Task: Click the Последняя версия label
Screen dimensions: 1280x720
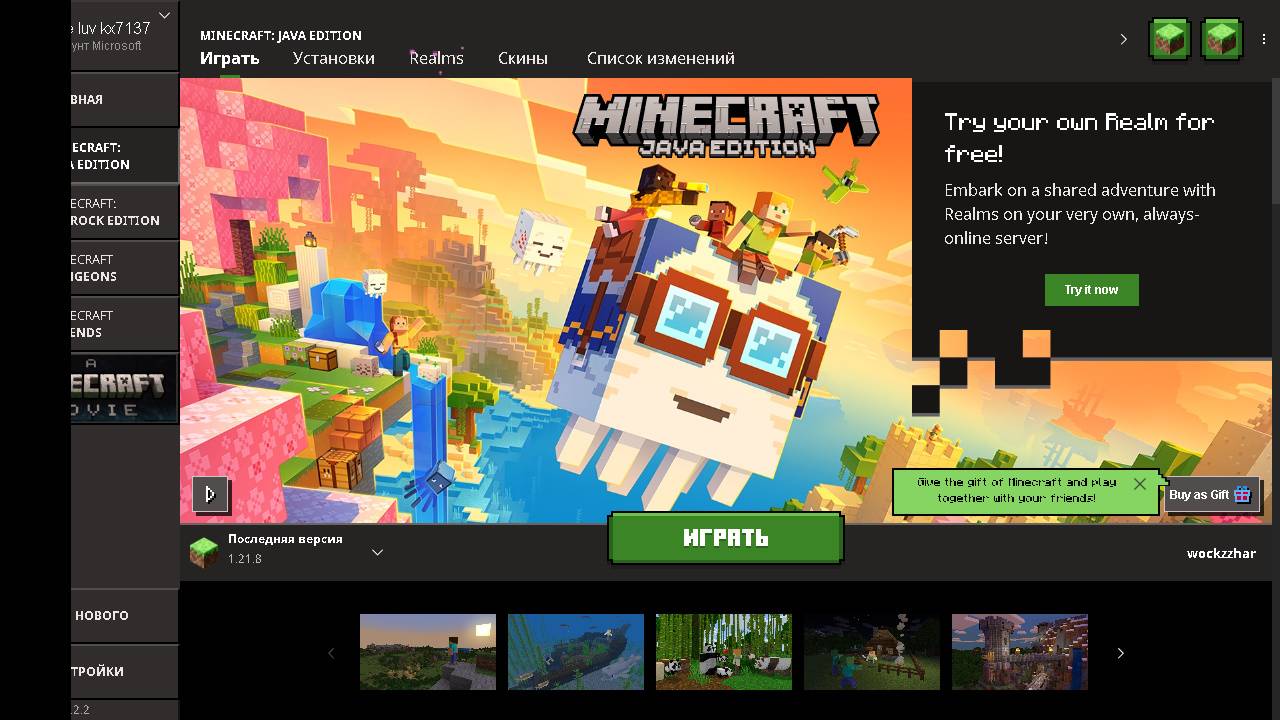Action: [x=285, y=539]
